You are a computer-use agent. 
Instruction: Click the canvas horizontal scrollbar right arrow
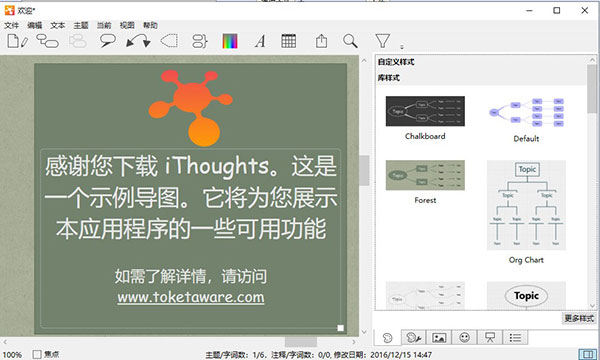click(354, 342)
